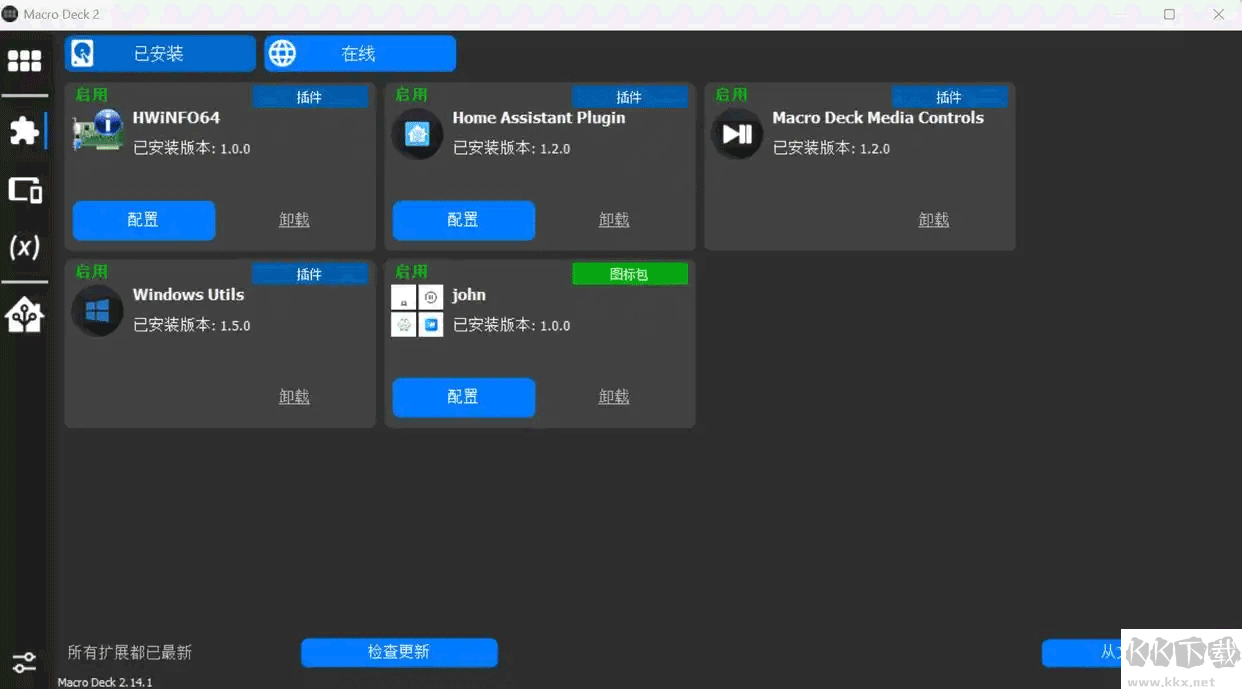This screenshot has width=1242, height=689.
Task: Open the Home Assistant sidebar icon
Action: point(24,316)
